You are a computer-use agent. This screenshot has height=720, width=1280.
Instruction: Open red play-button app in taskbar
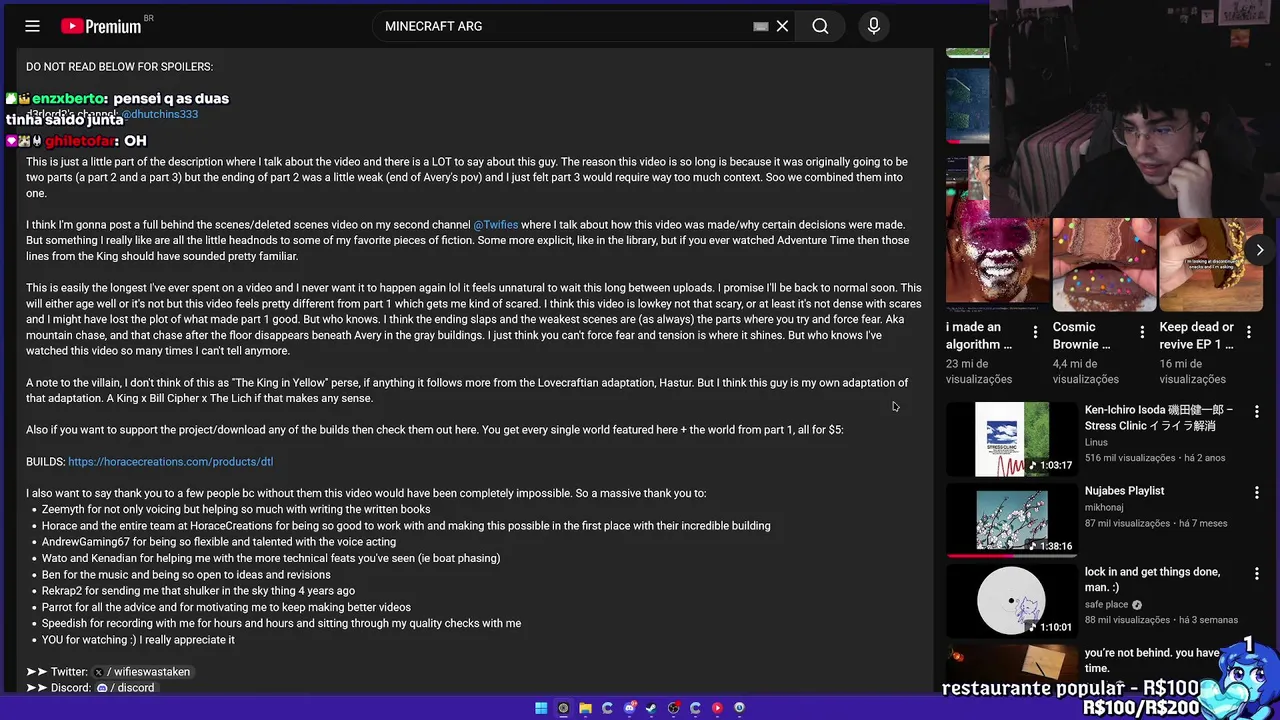[717, 708]
